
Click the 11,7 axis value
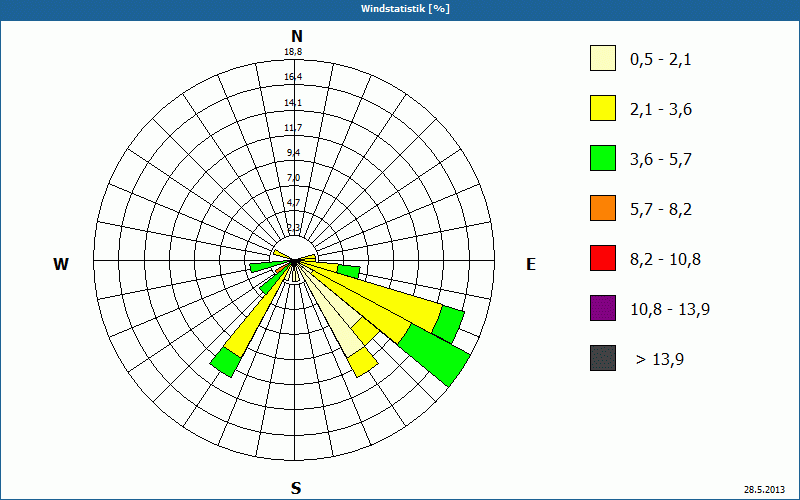pyautogui.click(x=293, y=128)
